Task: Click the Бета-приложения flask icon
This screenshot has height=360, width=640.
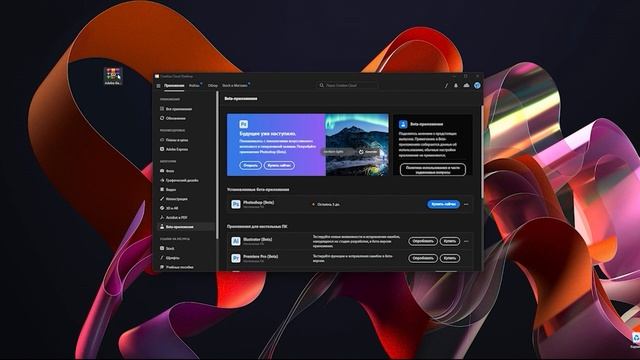Action: pyautogui.click(x=162, y=227)
